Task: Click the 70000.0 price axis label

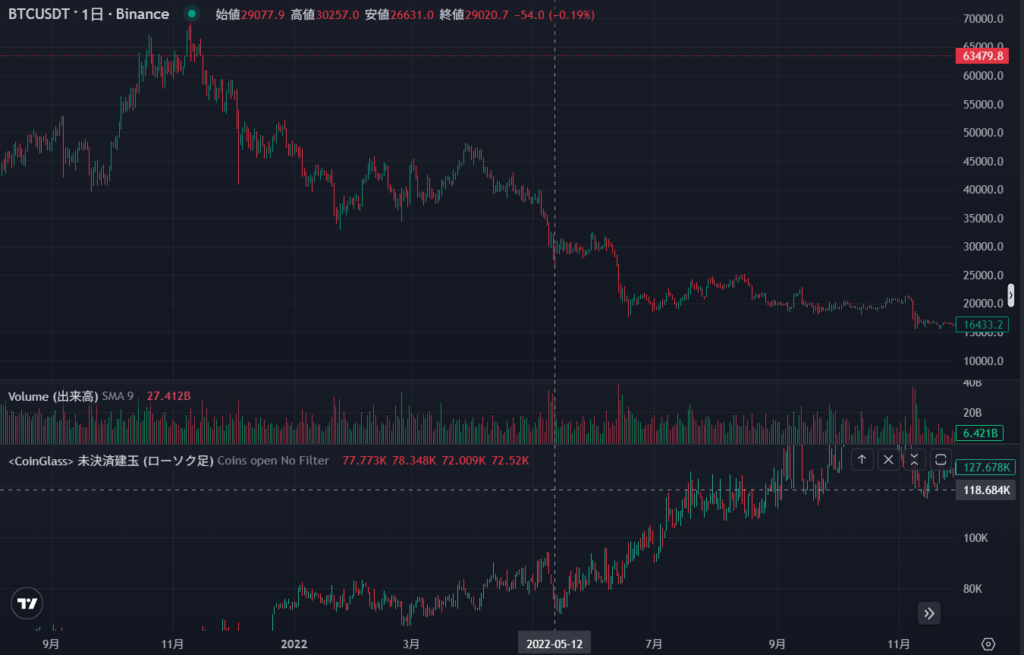Action: tap(983, 19)
